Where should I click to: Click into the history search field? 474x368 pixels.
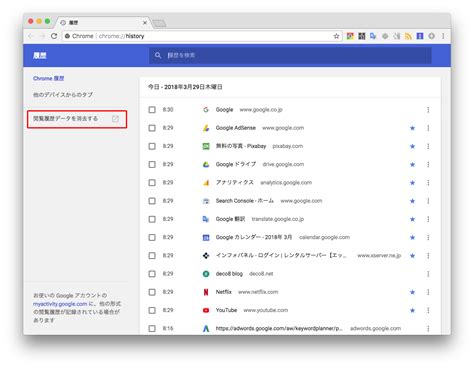[x=290, y=55]
